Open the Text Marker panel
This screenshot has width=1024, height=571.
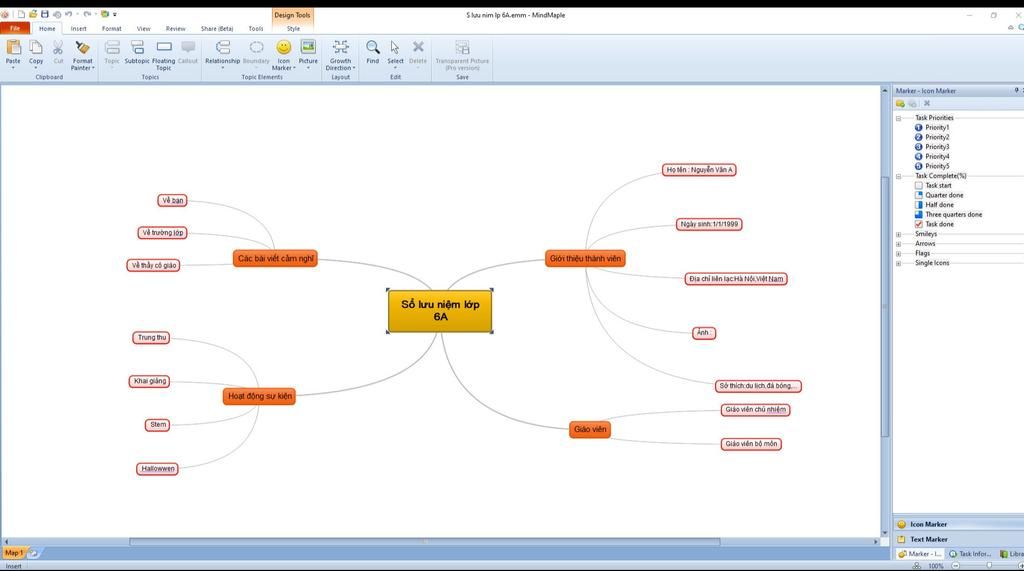pos(928,539)
